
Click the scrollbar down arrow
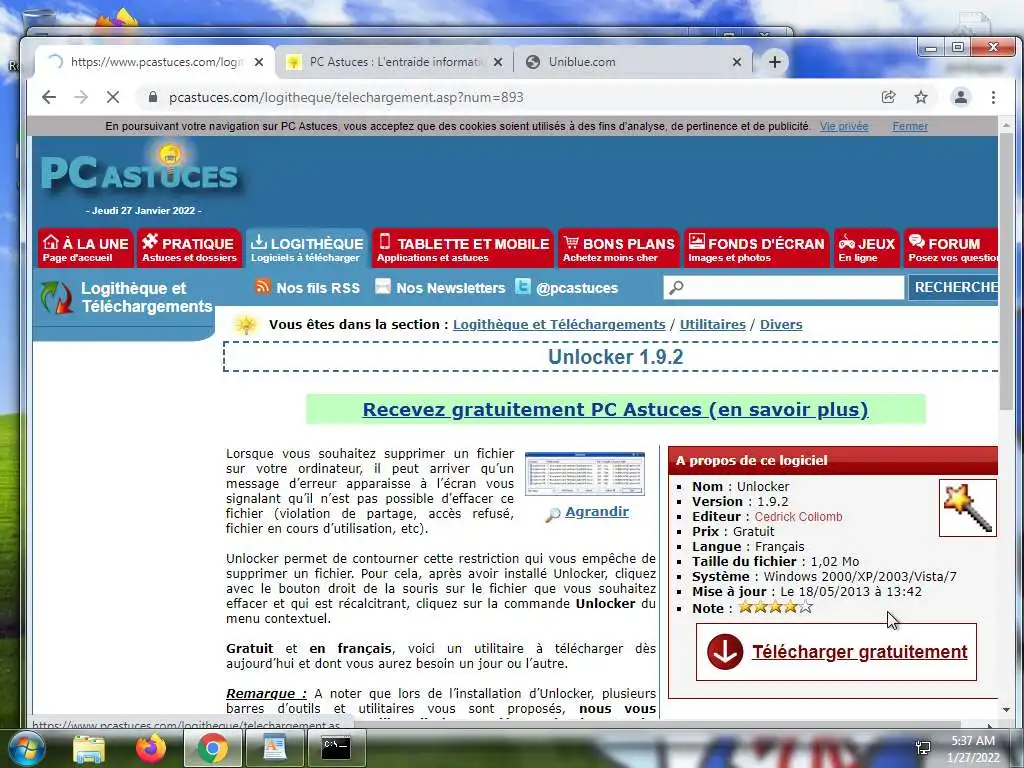1006,710
